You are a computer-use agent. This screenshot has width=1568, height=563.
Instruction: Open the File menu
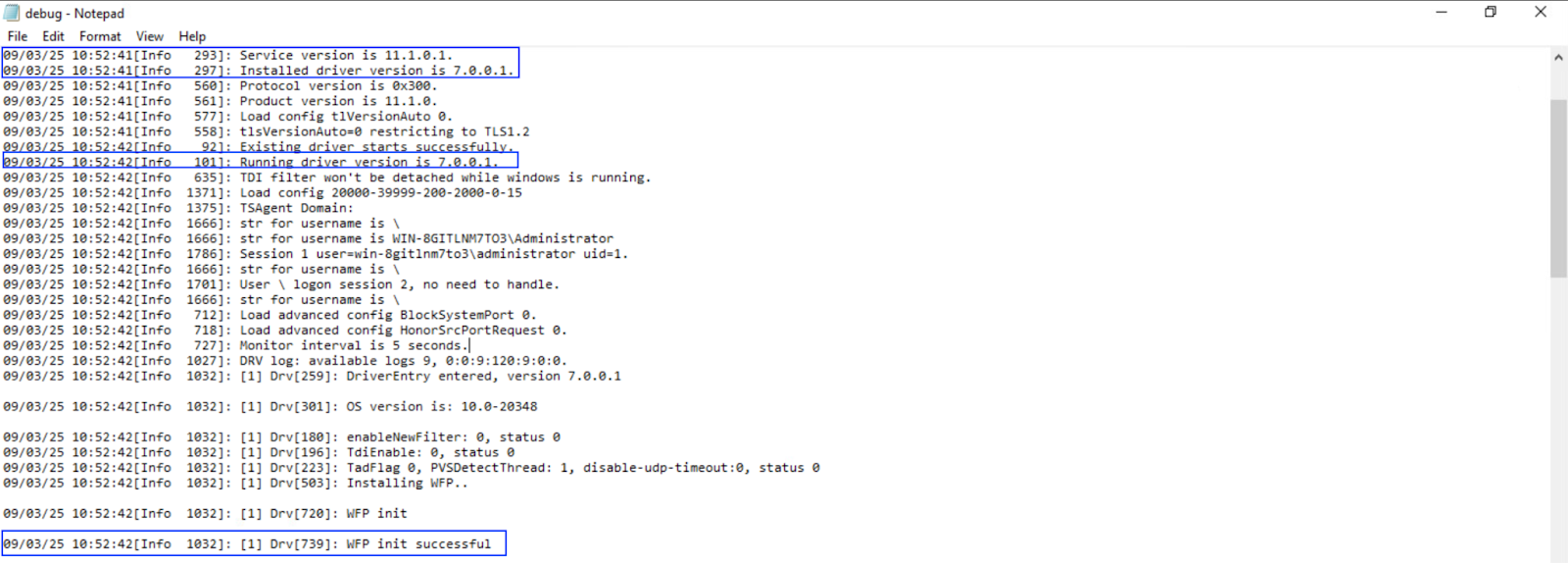(18, 36)
